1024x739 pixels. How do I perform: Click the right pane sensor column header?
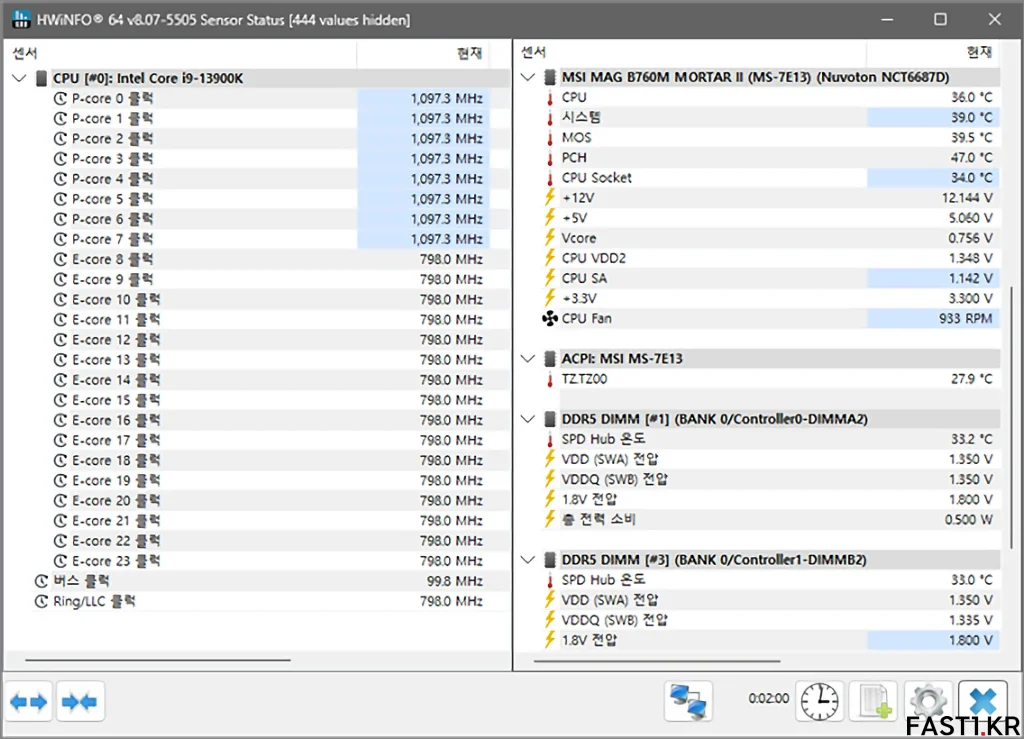click(692, 52)
